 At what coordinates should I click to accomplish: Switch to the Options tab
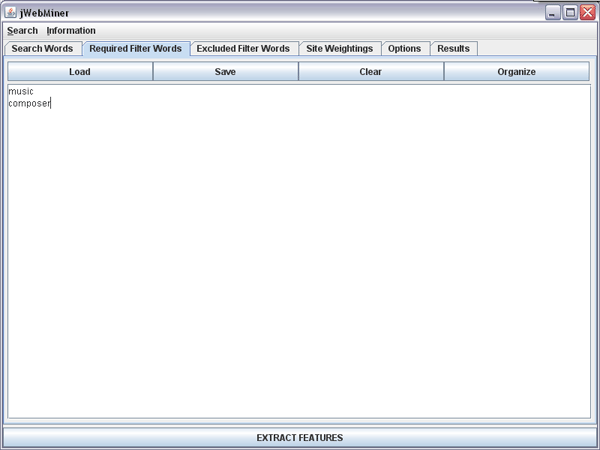tap(404, 48)
